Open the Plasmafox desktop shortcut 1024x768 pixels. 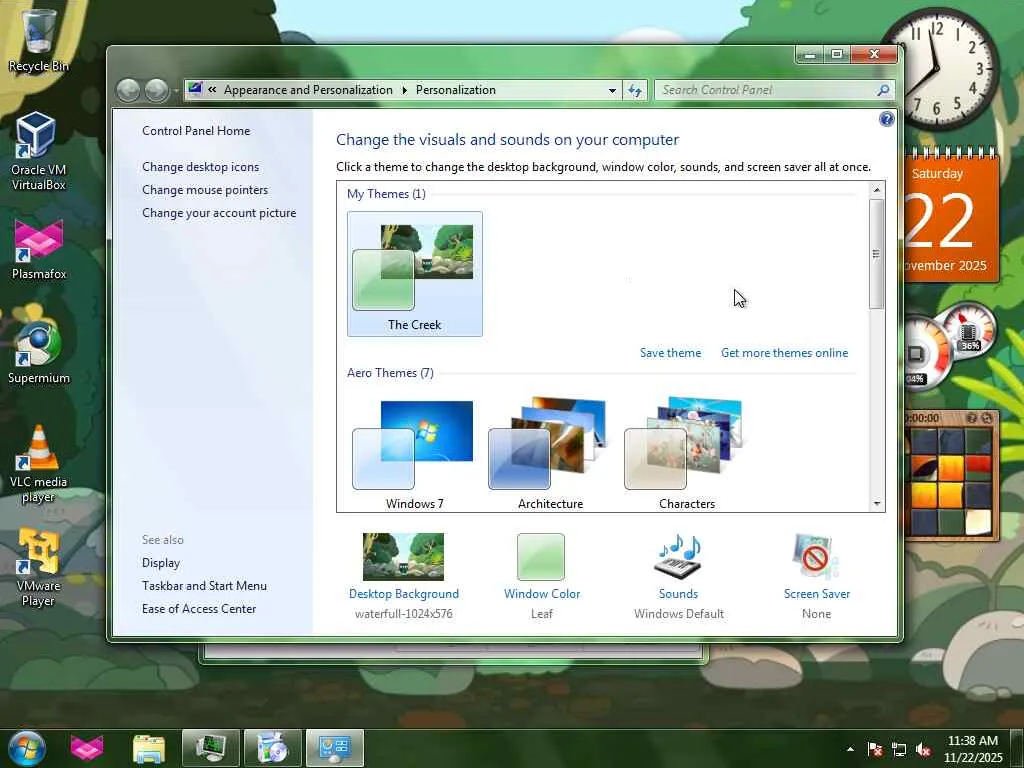click(39, 249)
